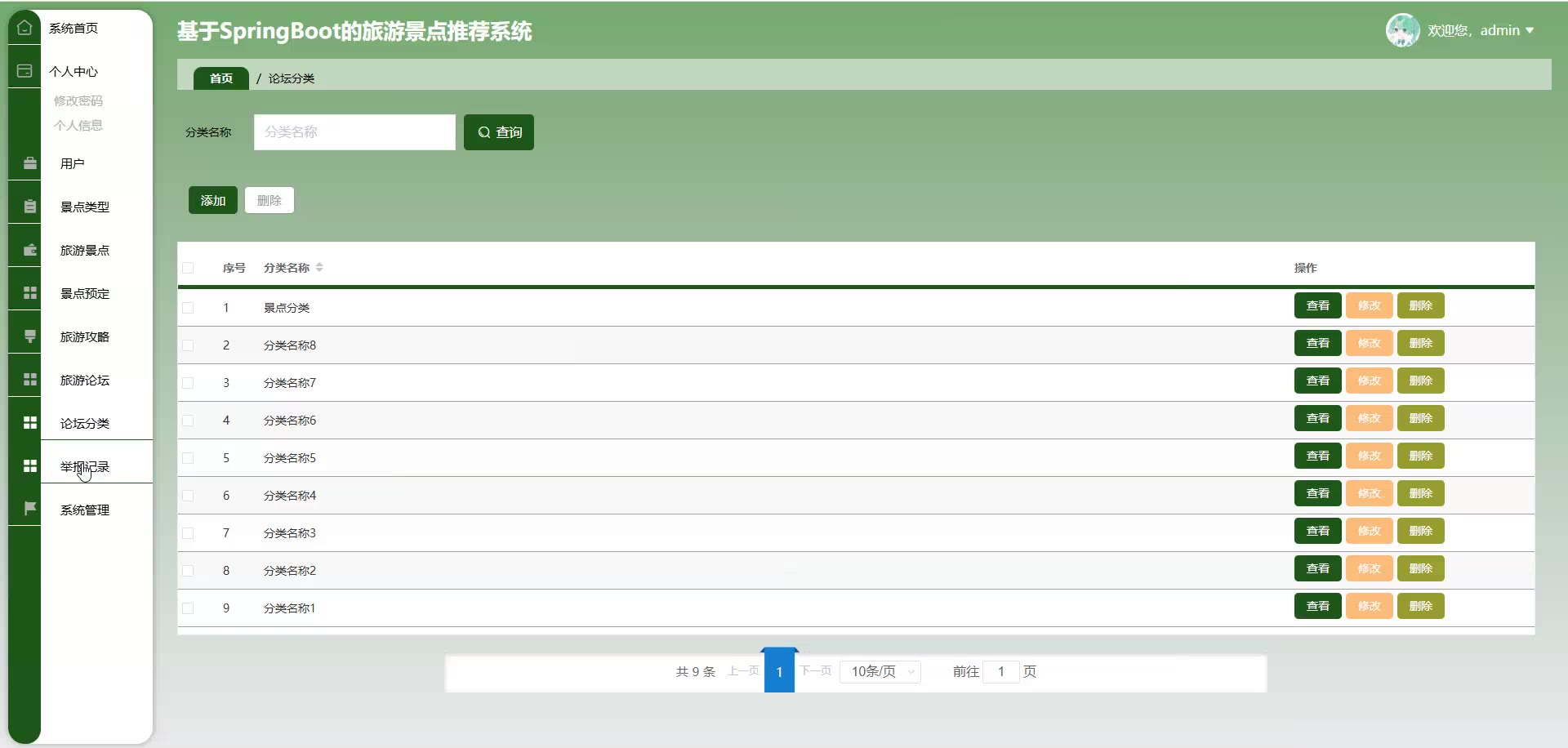The width and height of the screenshot is (1568, 748).
Task: Click the 分类名称8 cell text
Action: coord(290,345)
